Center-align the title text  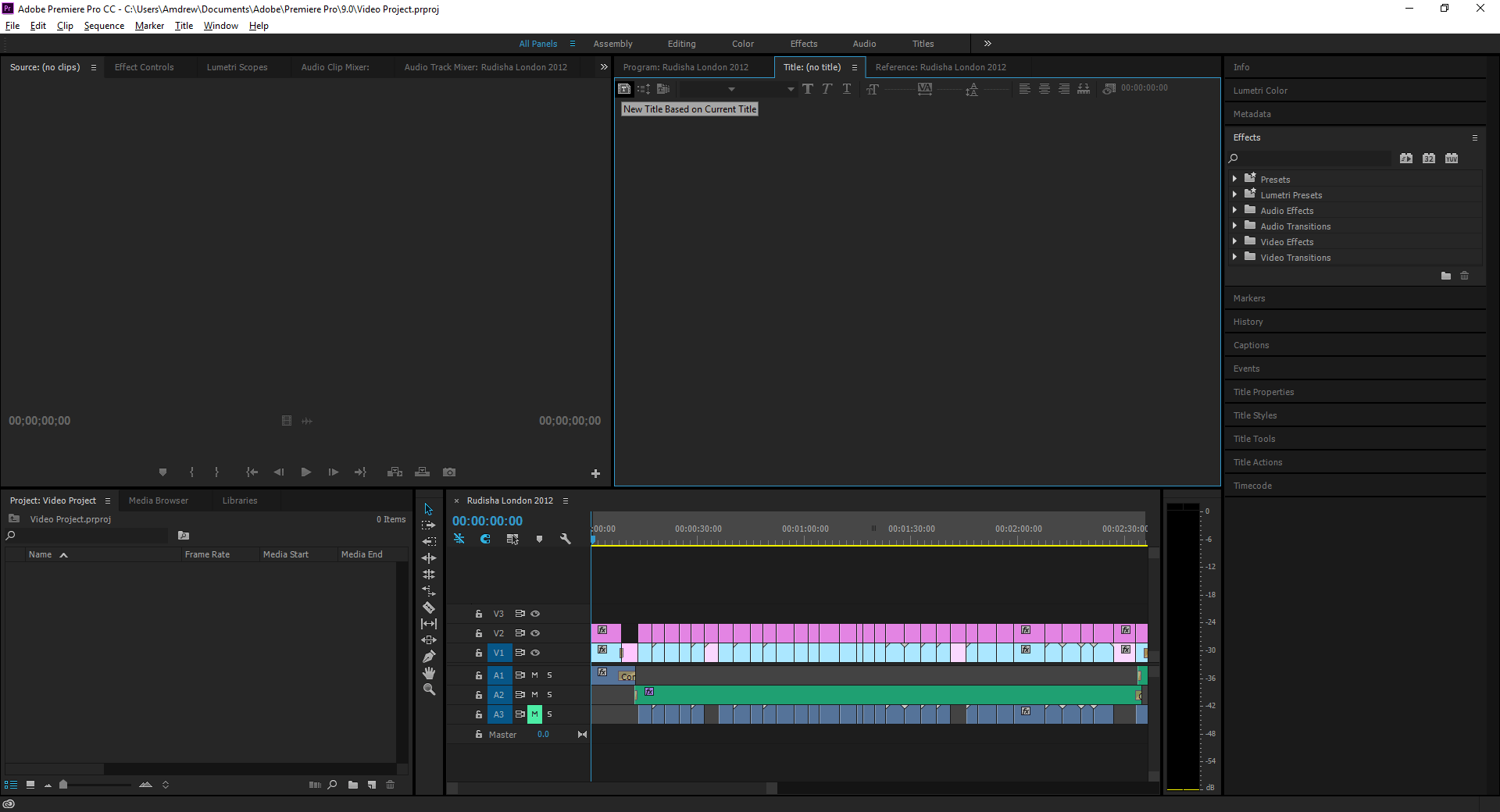tap(1044, 89)
